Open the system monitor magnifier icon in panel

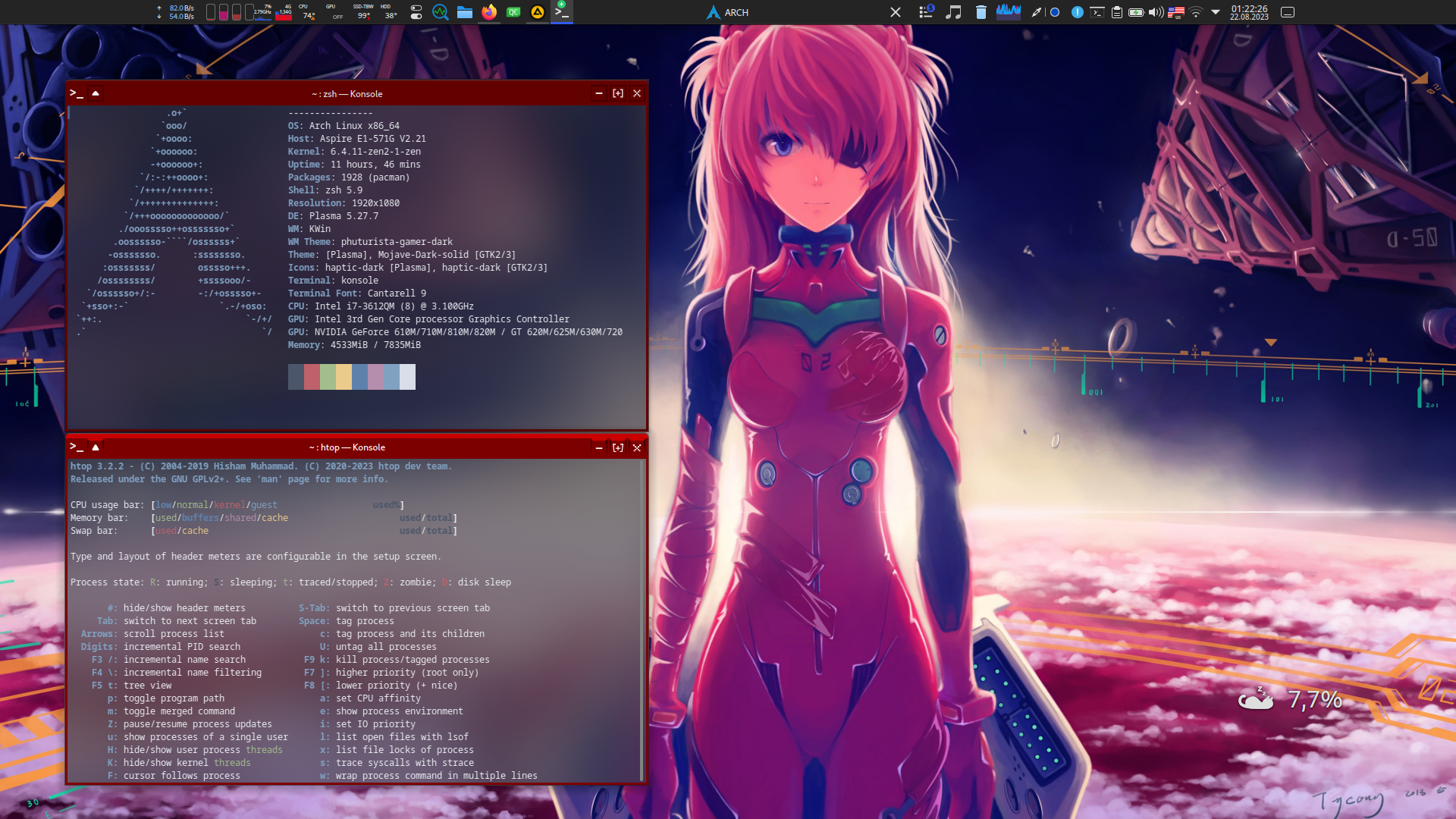(x=440, y=12)
